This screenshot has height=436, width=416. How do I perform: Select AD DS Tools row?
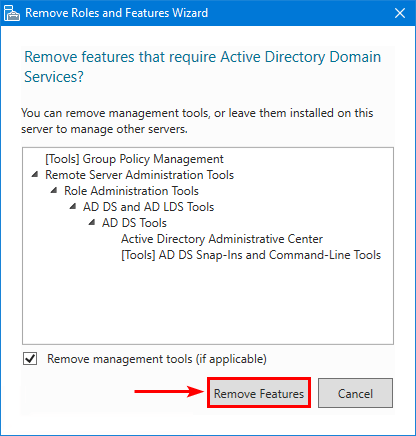134,223
